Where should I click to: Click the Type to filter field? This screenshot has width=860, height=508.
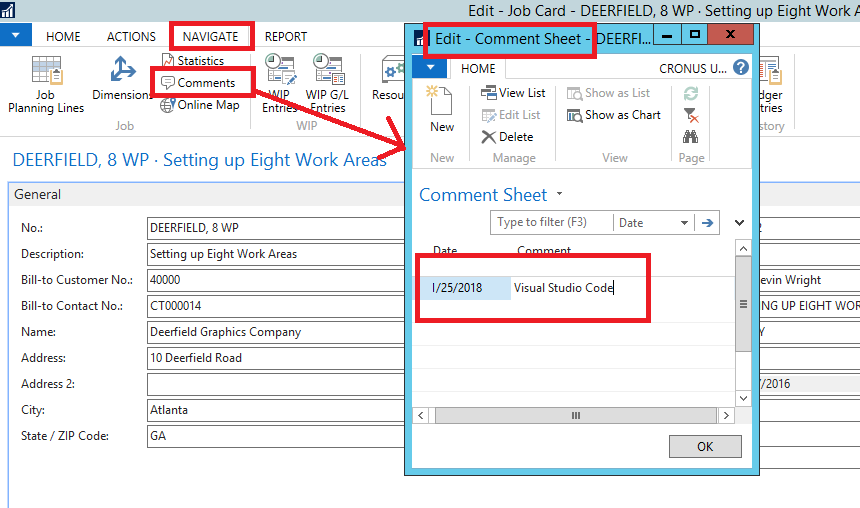pyautogui.click(x=552, y=222)
